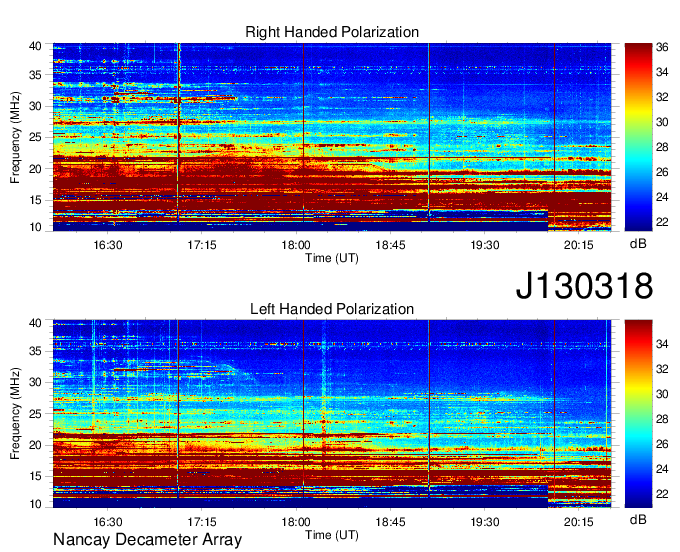
Task: Click the 16:30 tick on Right Handed time axis
Action: pyautogui.click(x=108, y=245)
